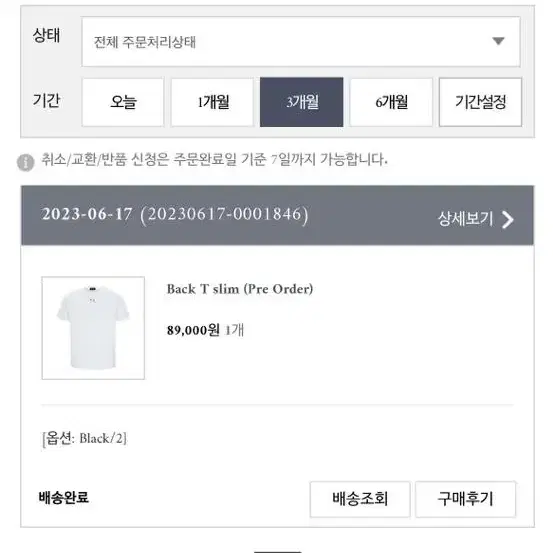This screenshot has height=553, width=553.
Task: Click the order date 2023-06-17
Action: click(x=87, y=214)
